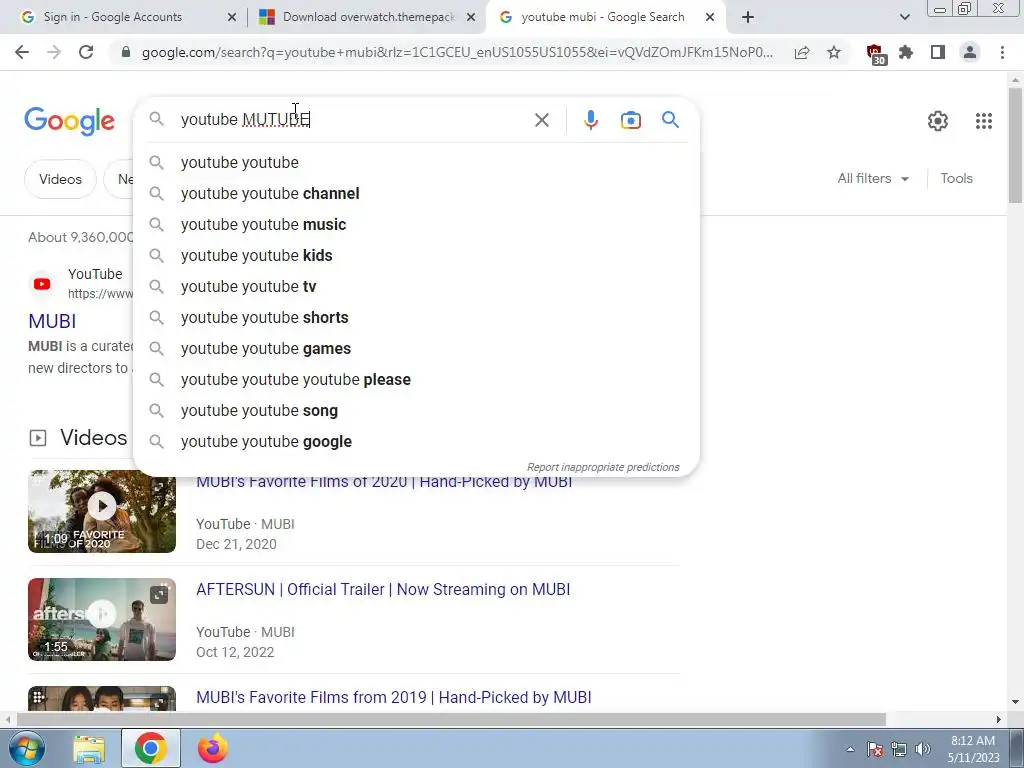Close the youtube mubi Google Search tab
This screenshot has width=1024, height=768.
point(710,17)
